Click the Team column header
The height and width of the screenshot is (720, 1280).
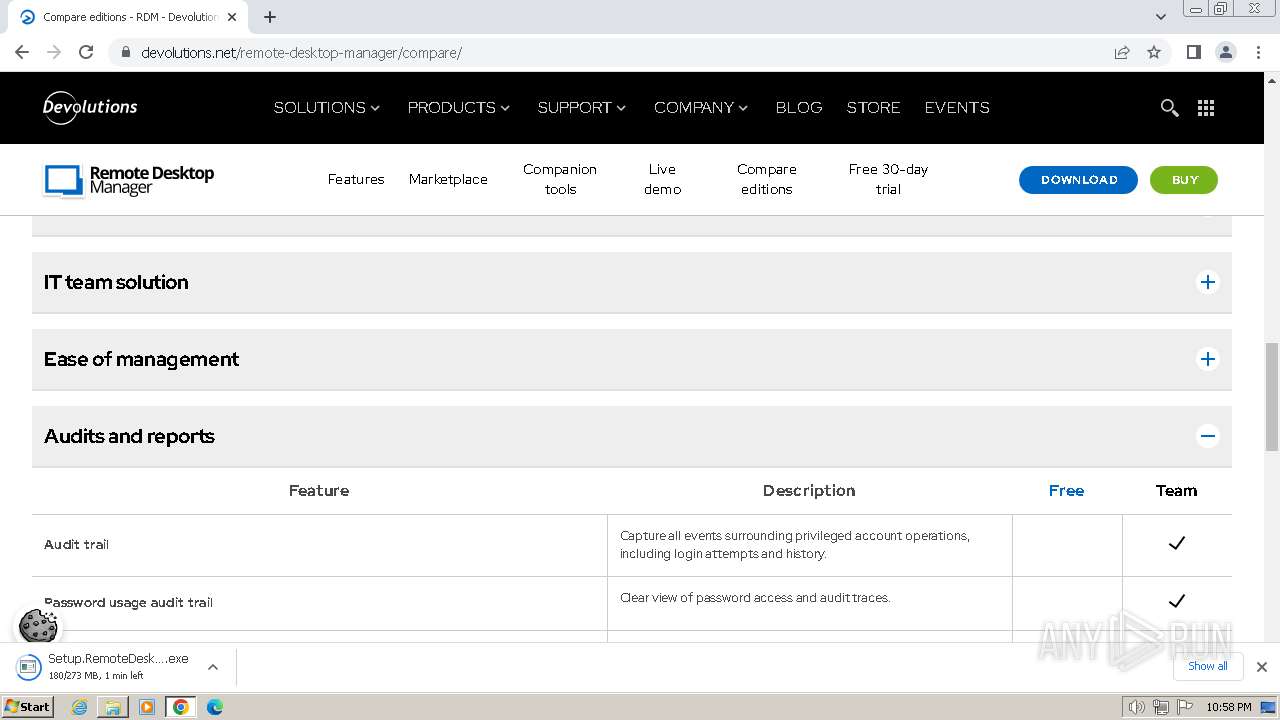point(1176,491)
